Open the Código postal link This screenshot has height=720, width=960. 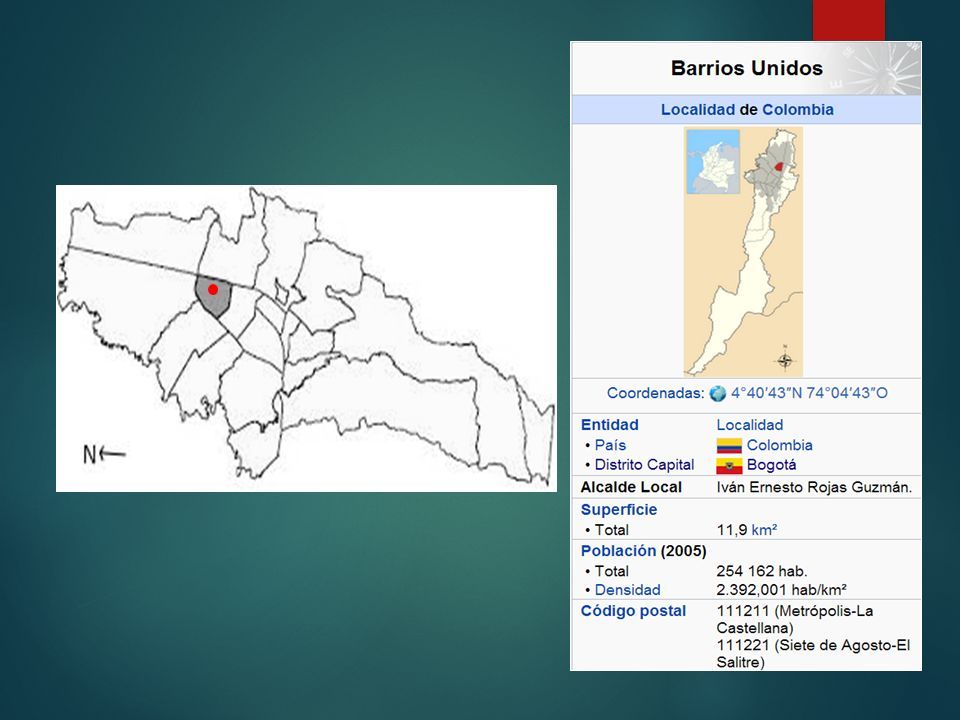click(x=634, y=611)
